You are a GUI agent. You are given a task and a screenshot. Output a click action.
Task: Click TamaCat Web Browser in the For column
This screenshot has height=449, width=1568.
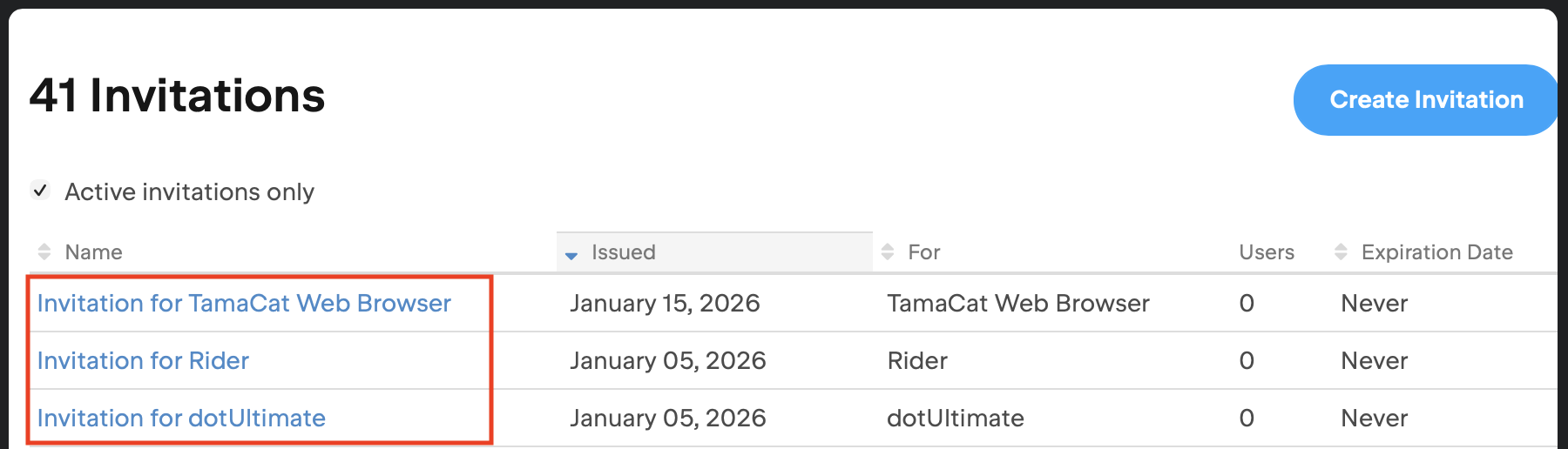[1018, 304]
